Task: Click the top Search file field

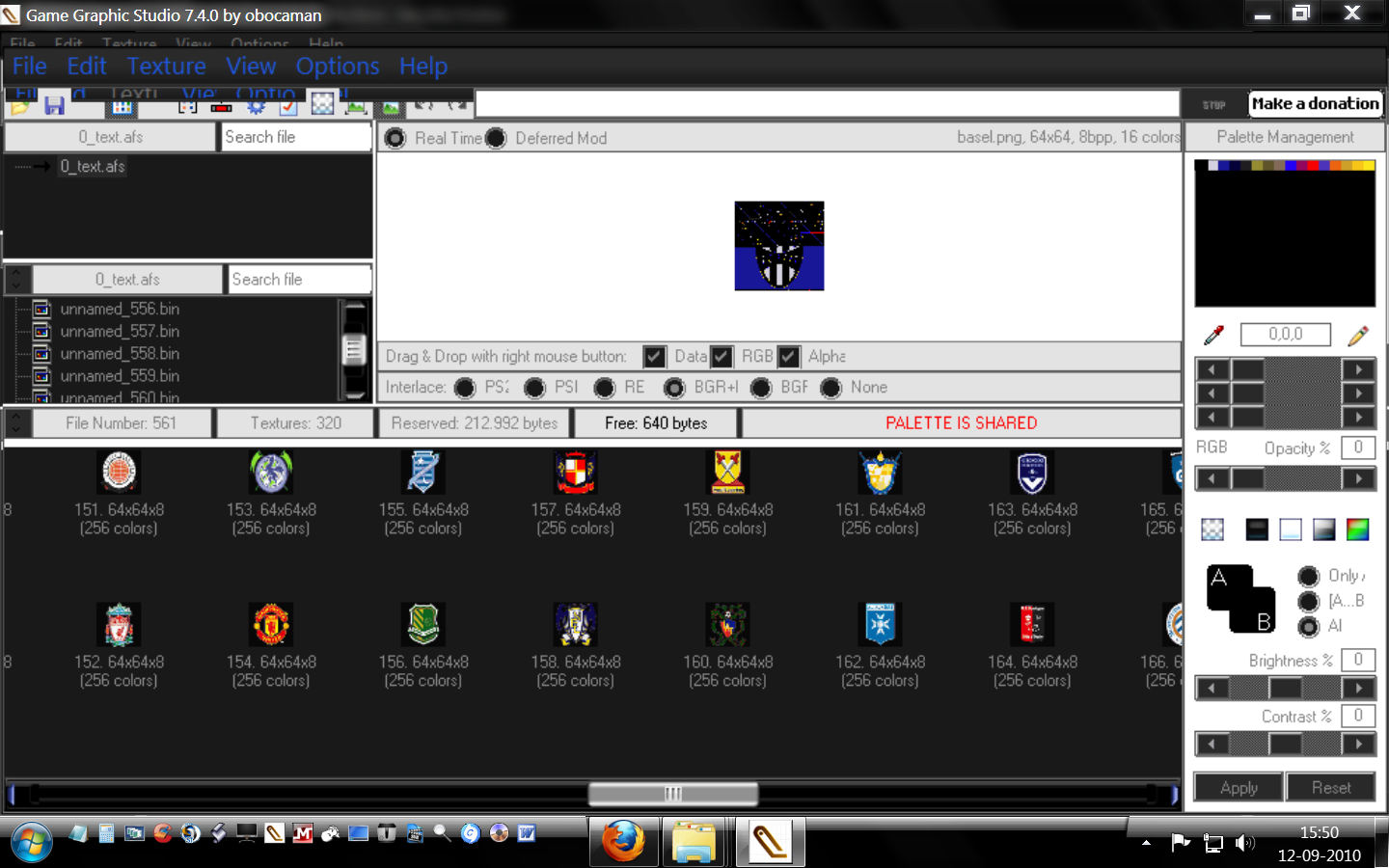Action: point(296,137)
